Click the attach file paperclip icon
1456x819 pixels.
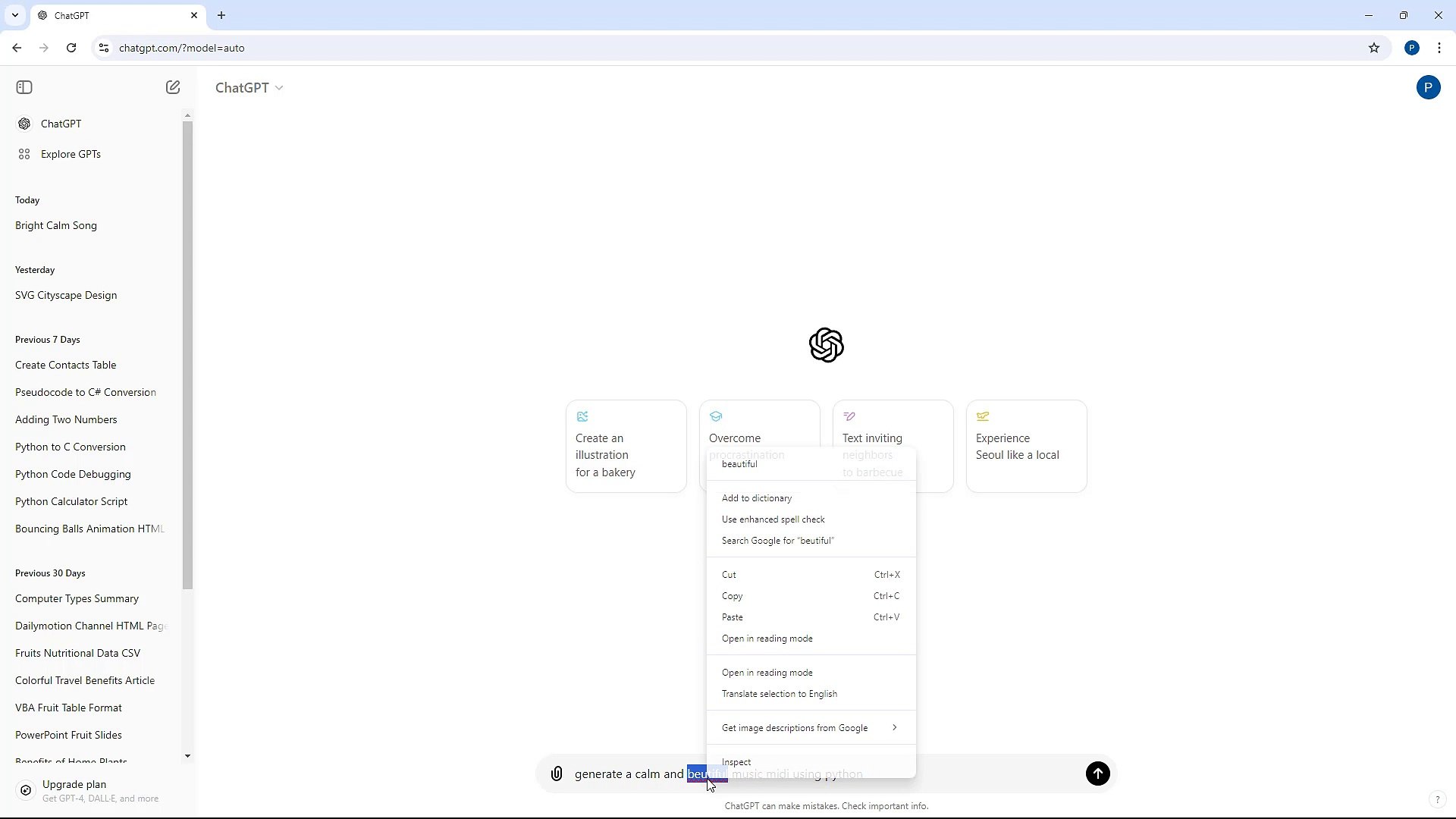[557, 773]
